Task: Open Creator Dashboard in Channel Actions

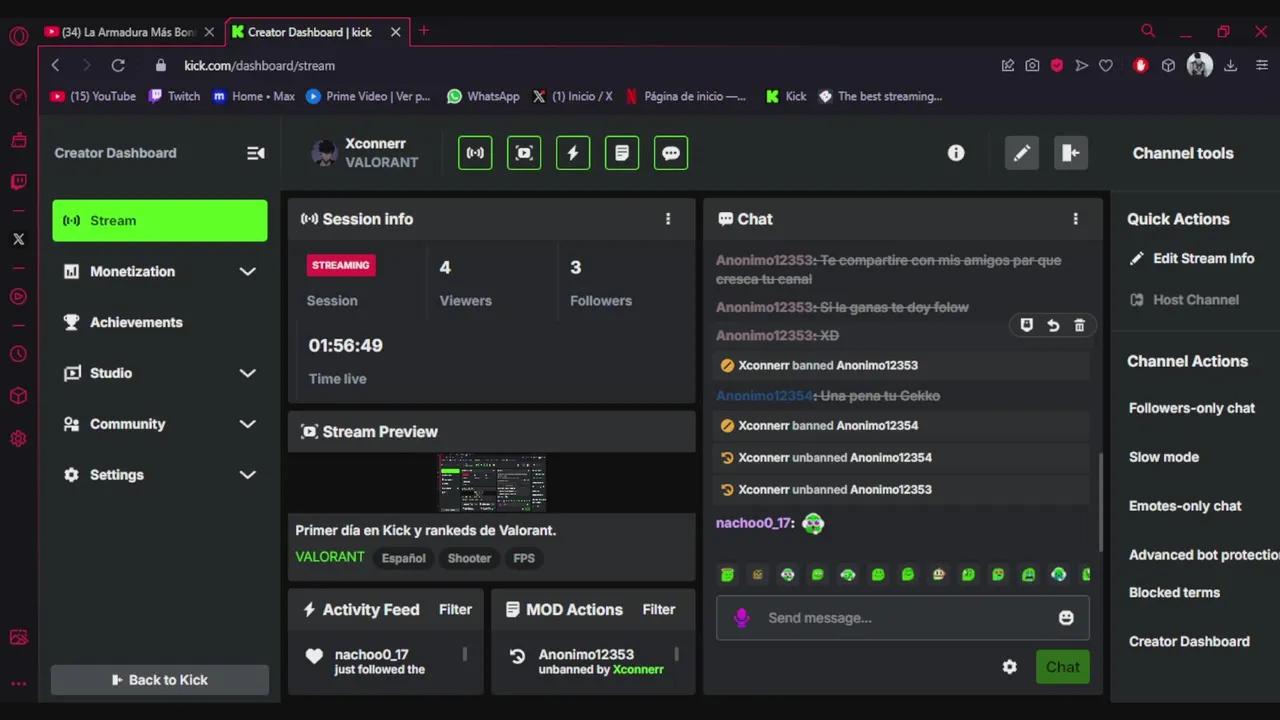Action: click(x=1189, y=641)
